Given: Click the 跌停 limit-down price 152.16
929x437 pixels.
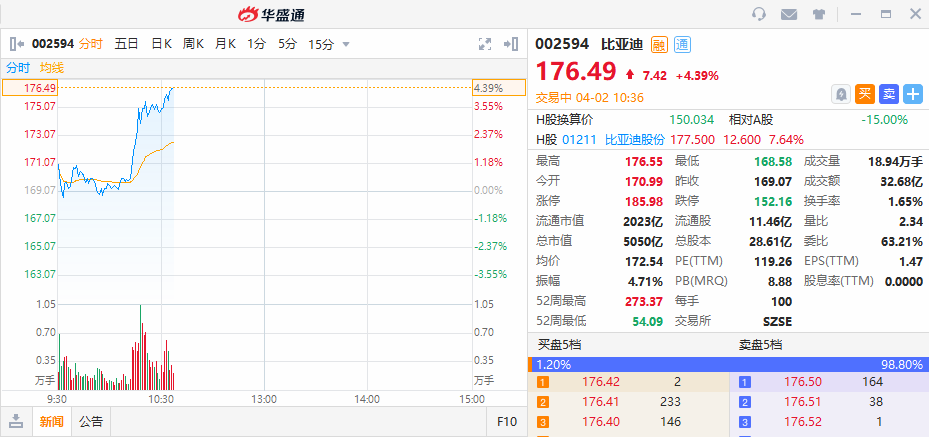Looking at the screenshot, I should 773,201.
